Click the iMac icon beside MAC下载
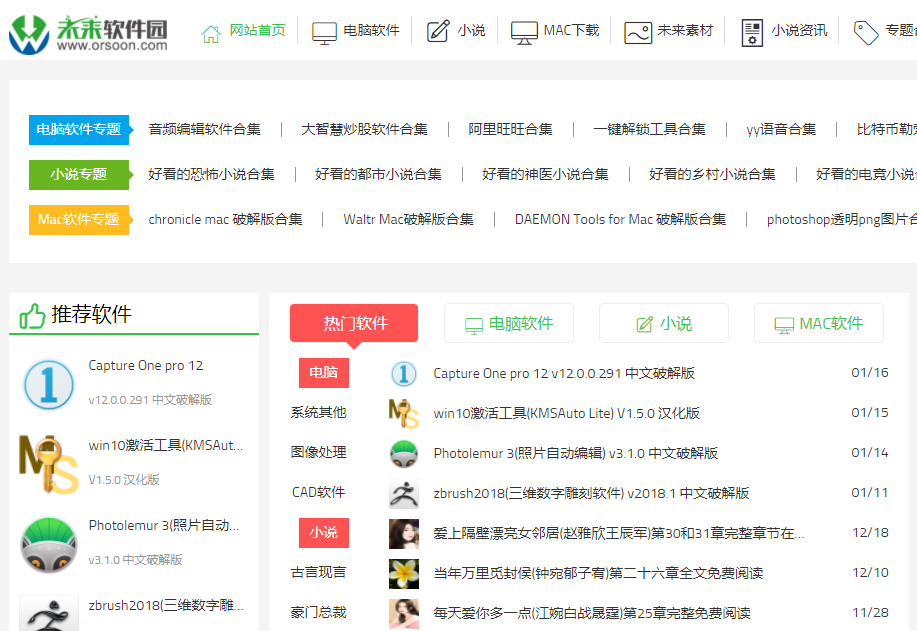 [524, 33]
